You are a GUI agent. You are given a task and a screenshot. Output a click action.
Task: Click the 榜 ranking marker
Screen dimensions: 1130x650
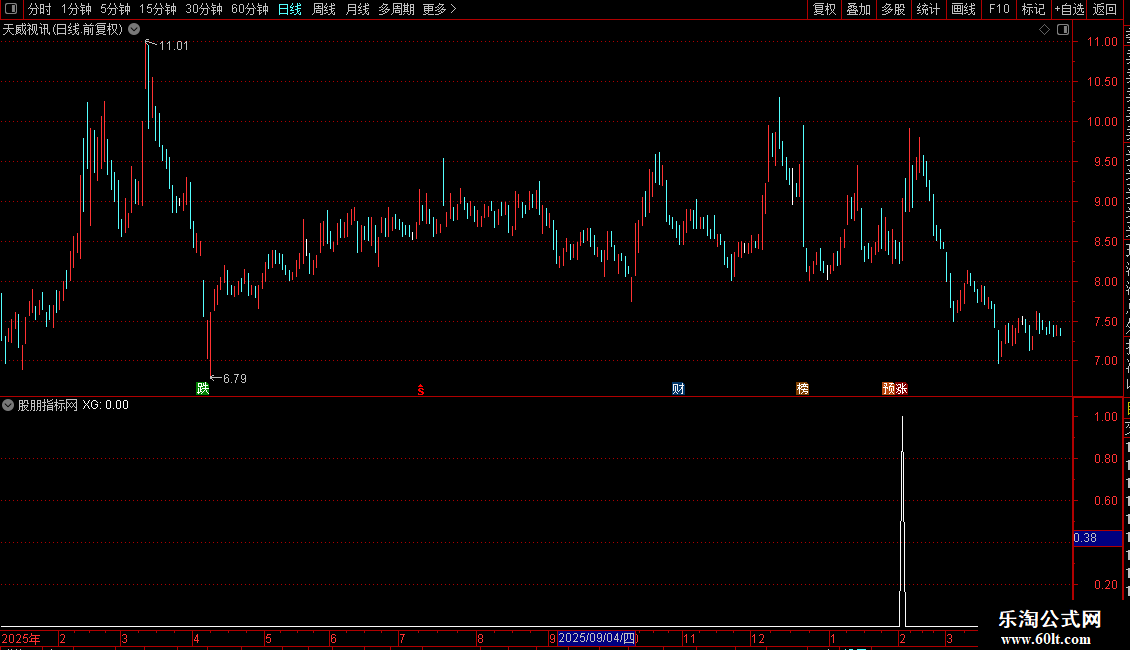802,388
